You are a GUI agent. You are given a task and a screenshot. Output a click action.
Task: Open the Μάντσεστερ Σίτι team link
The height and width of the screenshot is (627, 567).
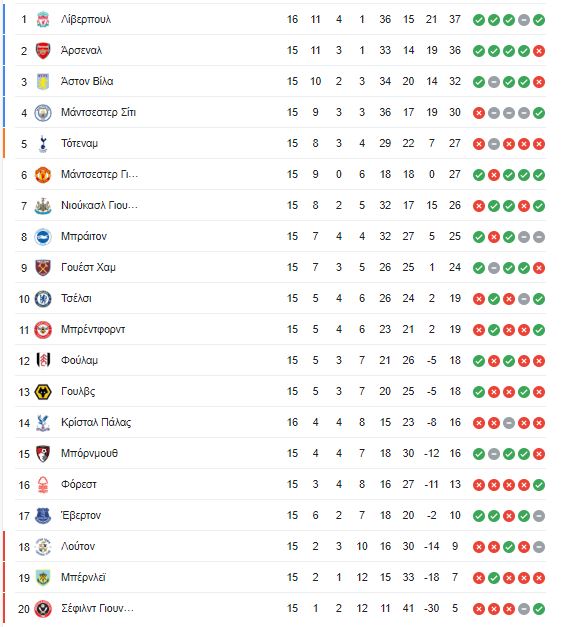pyautogui.click(x=98, y=112)
